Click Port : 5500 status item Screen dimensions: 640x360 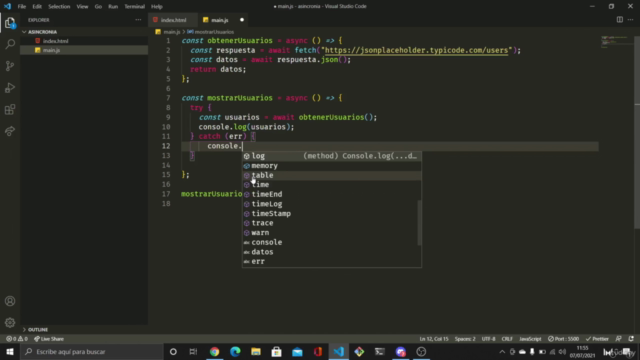(x=563, y=339)
